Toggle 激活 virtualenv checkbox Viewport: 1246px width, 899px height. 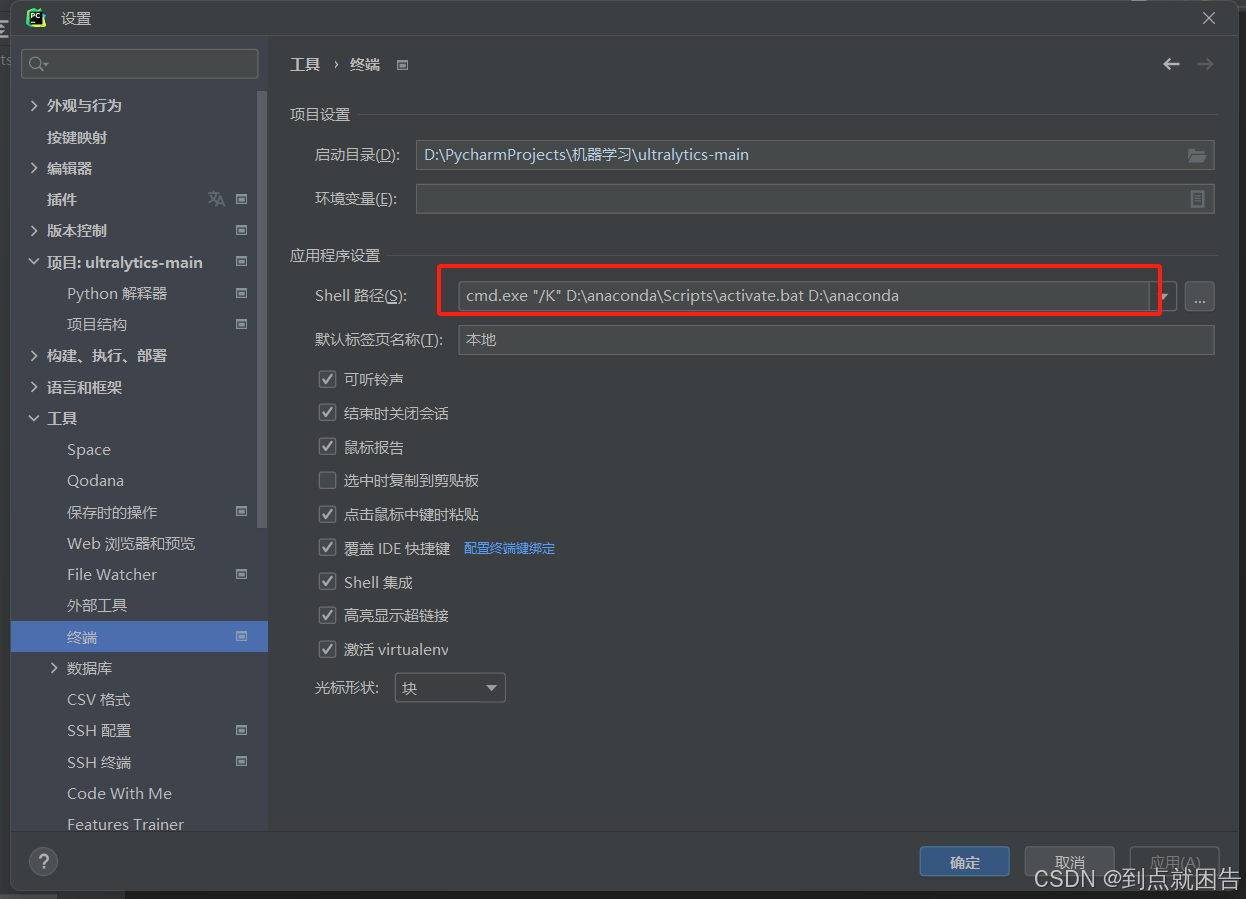327,649
